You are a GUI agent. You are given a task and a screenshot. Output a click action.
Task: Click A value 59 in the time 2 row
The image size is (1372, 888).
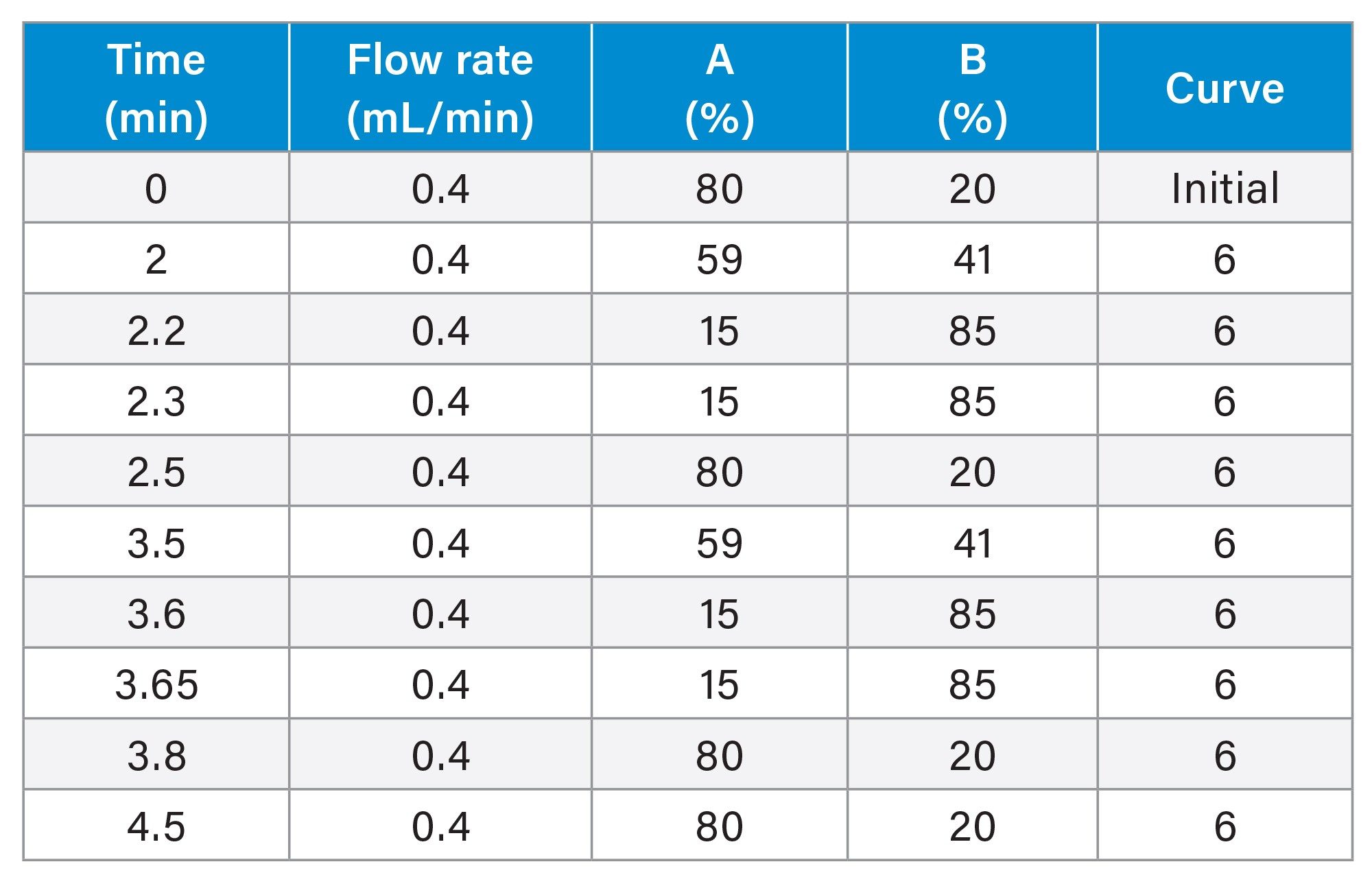pyautogui.click(x=719, y=259)
